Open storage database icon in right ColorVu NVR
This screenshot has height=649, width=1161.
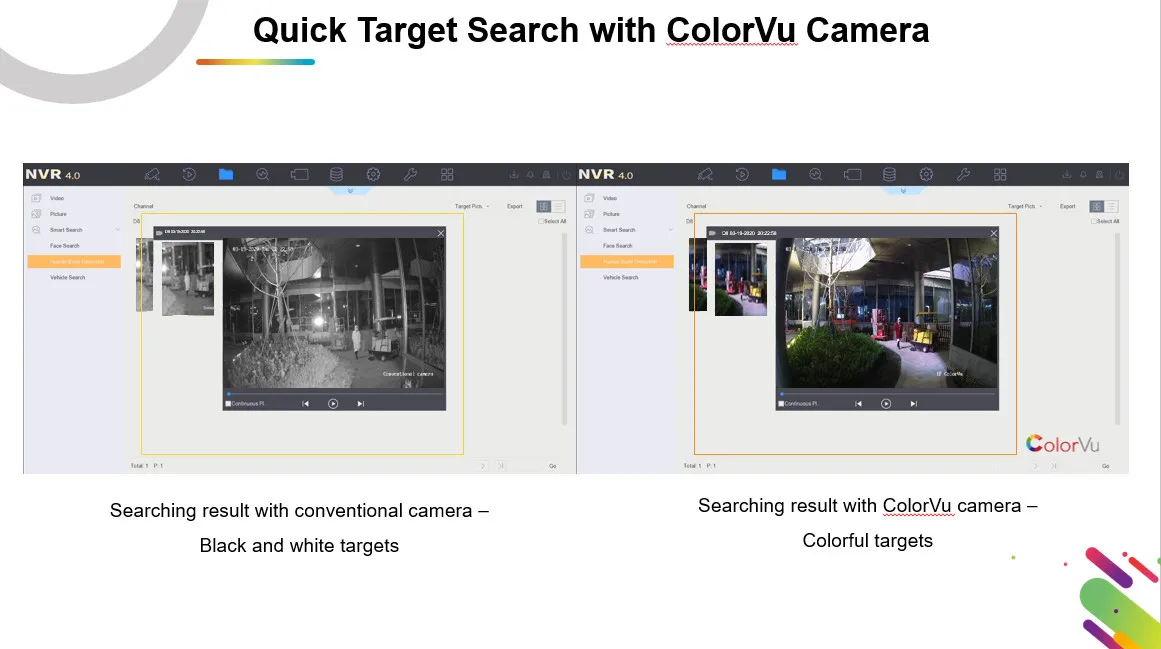point(889,175)
